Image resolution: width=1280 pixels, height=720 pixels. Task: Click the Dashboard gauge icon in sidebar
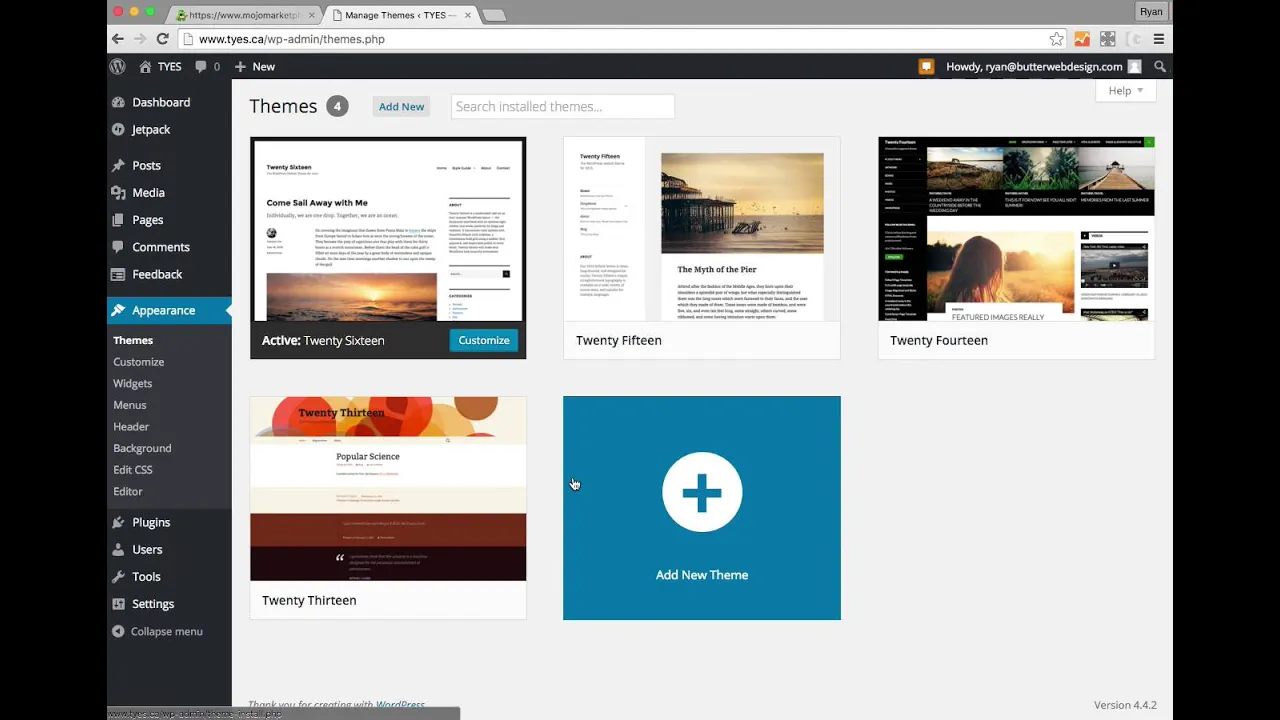[119, 102]
